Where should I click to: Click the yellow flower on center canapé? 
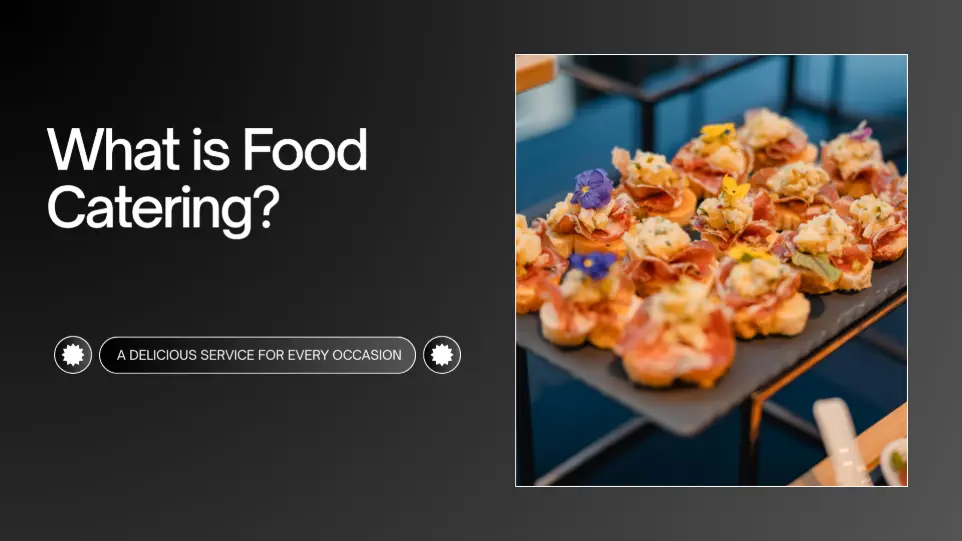(734, 187)
